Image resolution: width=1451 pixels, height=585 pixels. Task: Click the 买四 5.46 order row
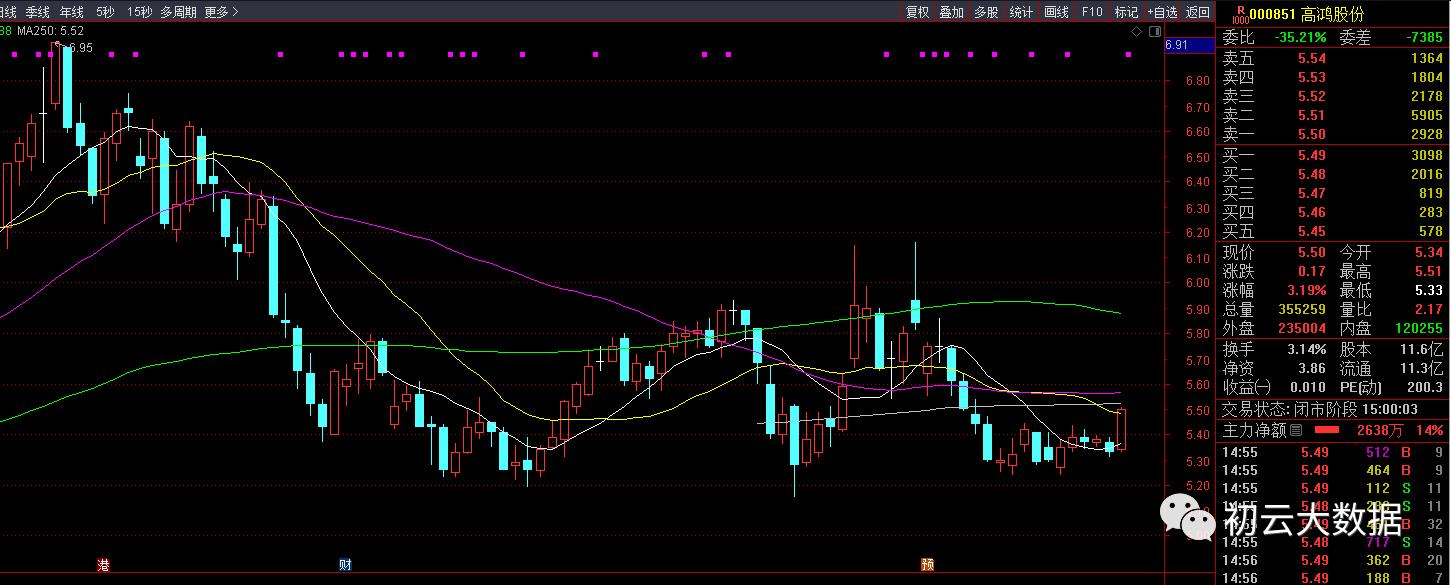coord(1333,213)
